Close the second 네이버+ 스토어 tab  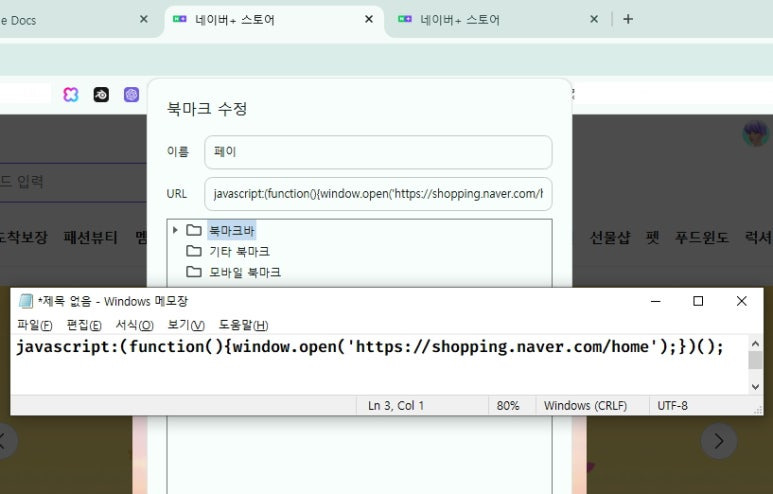click(594, 19)
